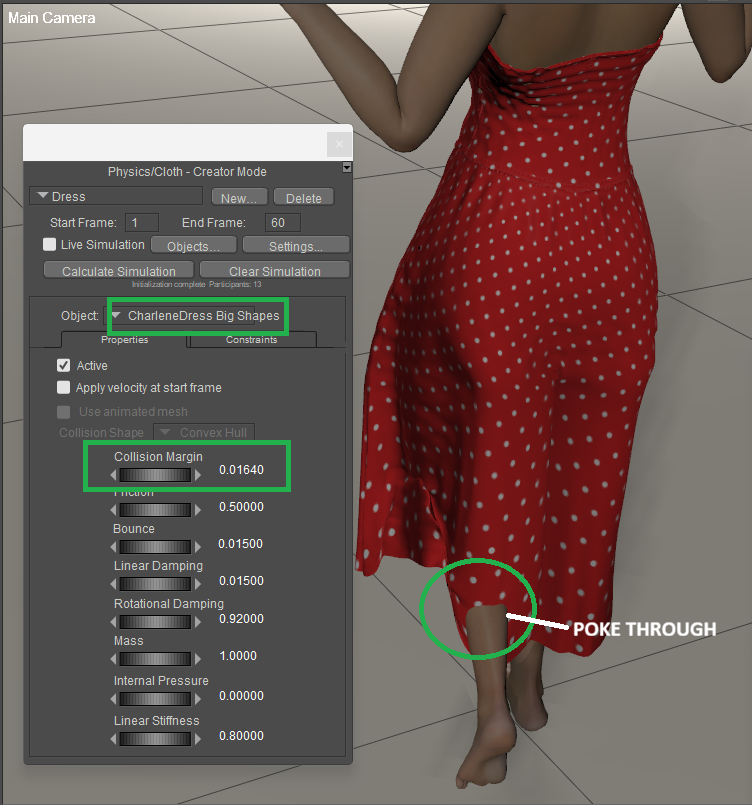Viewport: 752px width, 805px height.
Task: Open the CharleneDress Big Shapes object dropdown
Action: pyautogui.click(x=196, y=316)
